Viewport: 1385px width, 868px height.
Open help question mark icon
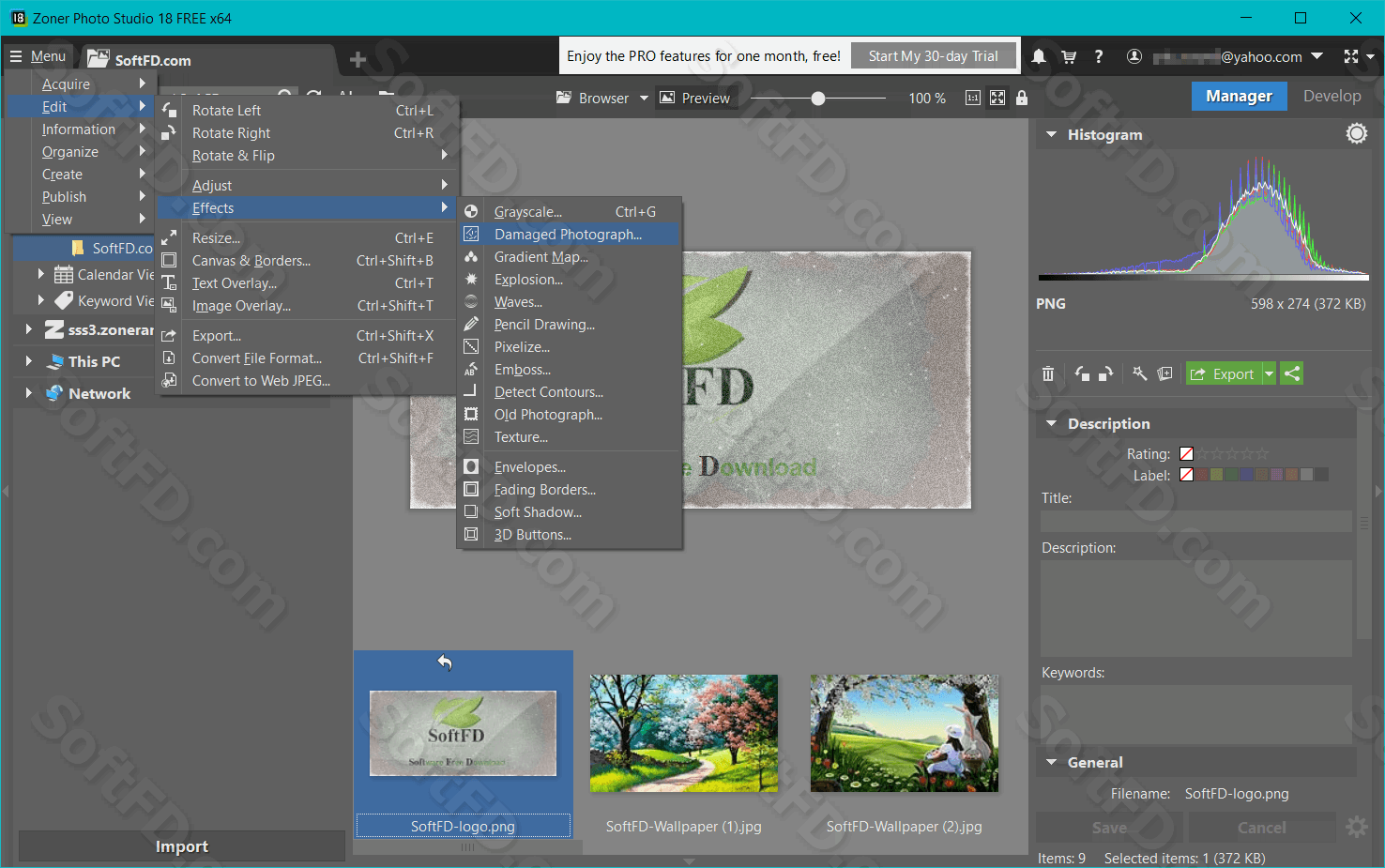click(x=1098, y=56)
